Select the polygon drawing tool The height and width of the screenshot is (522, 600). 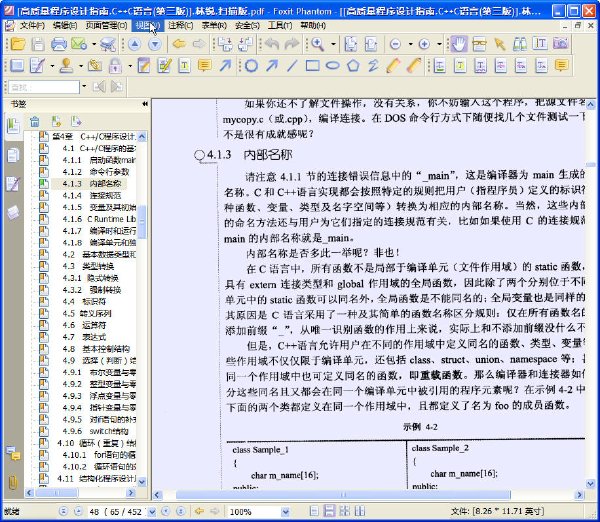click(x=353, y=65)
